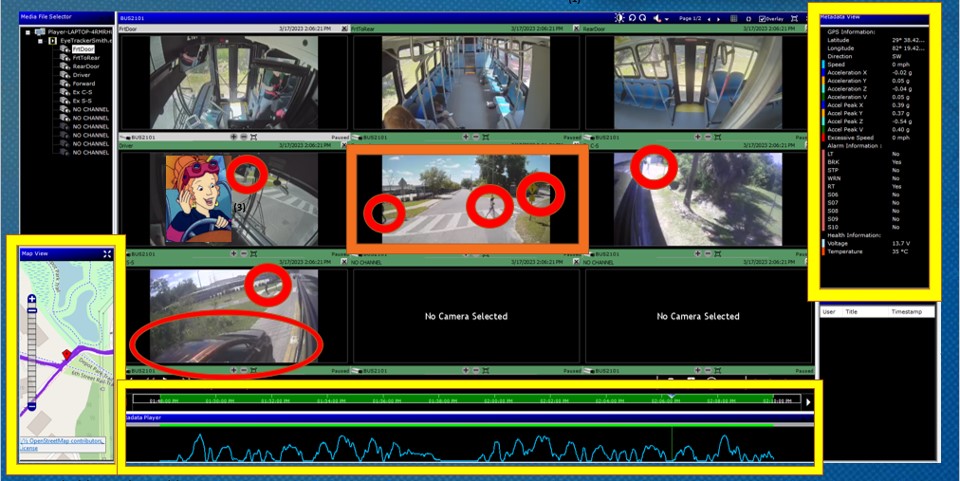The width and height of the screenshot is (960, 481).
Task: Select the Driver camera channel
Action: click(82, 75)
